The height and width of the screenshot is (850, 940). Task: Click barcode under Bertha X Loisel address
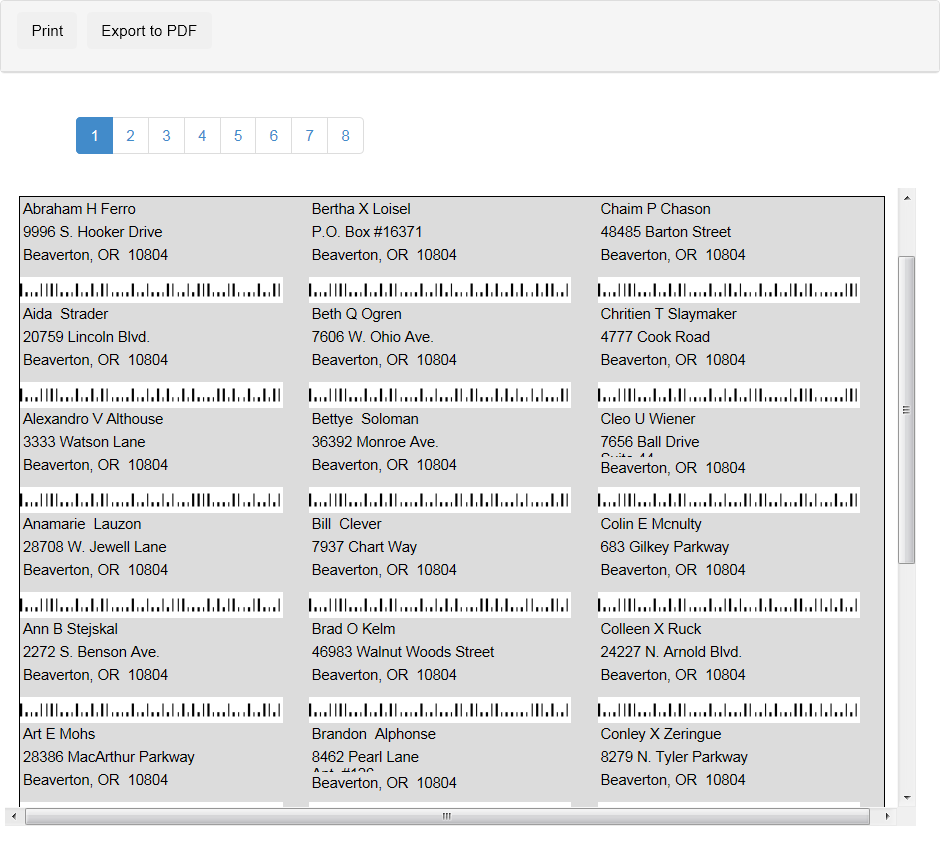440,290
